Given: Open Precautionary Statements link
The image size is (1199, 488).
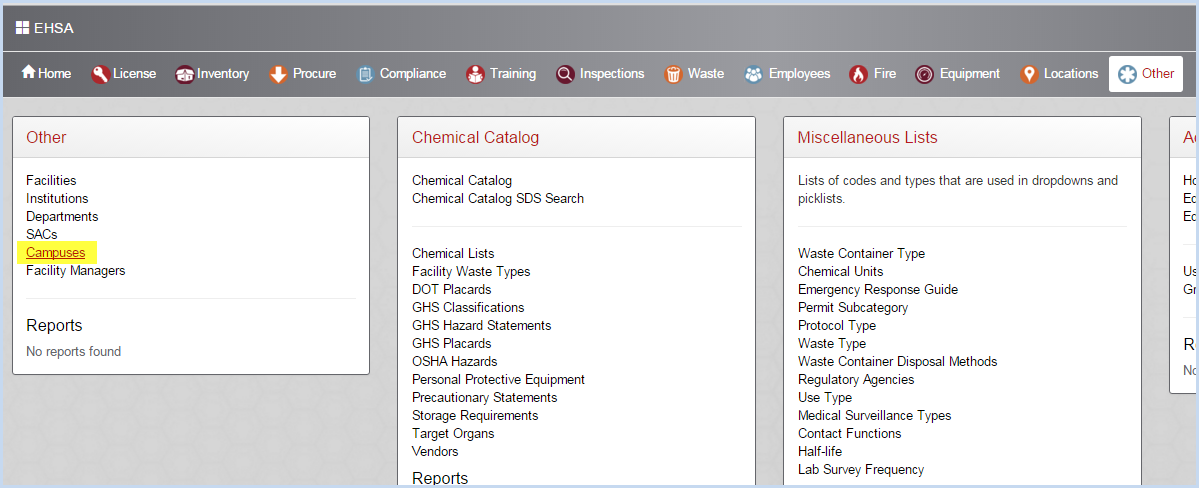Looking at the screenshot, I should [x=485, y=398].
